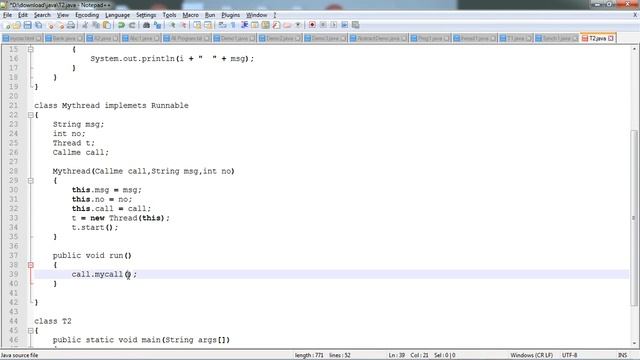Open the Function List toolbar icon
This screenshot has height=360, width=640.
pyautogui.click(x=276, y=25)
